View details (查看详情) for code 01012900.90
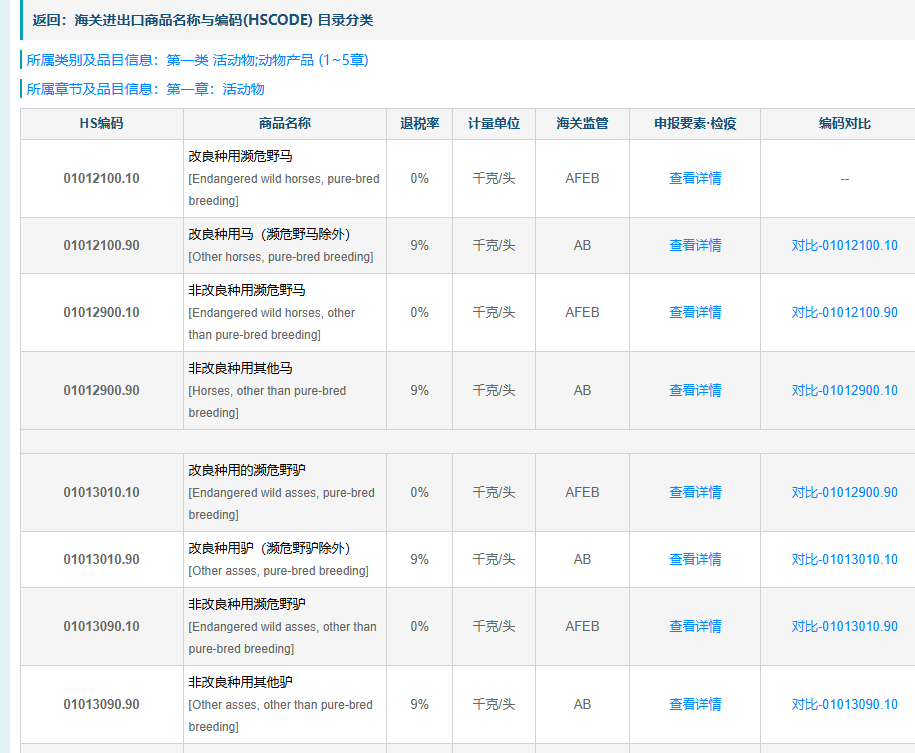 [694, 391]
